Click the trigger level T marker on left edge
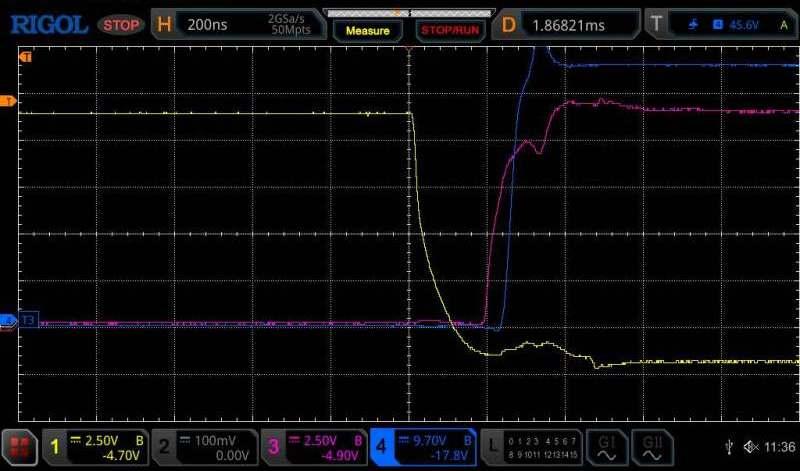800x471 pixels. pyautogui.click(x=8, y=101)
